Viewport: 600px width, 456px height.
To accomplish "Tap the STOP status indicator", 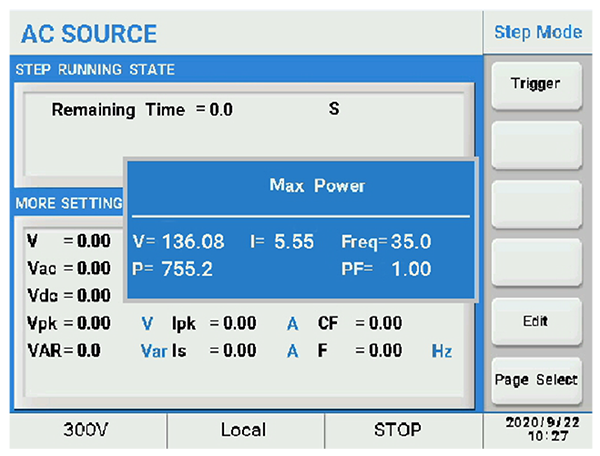I will click(398, 430).
